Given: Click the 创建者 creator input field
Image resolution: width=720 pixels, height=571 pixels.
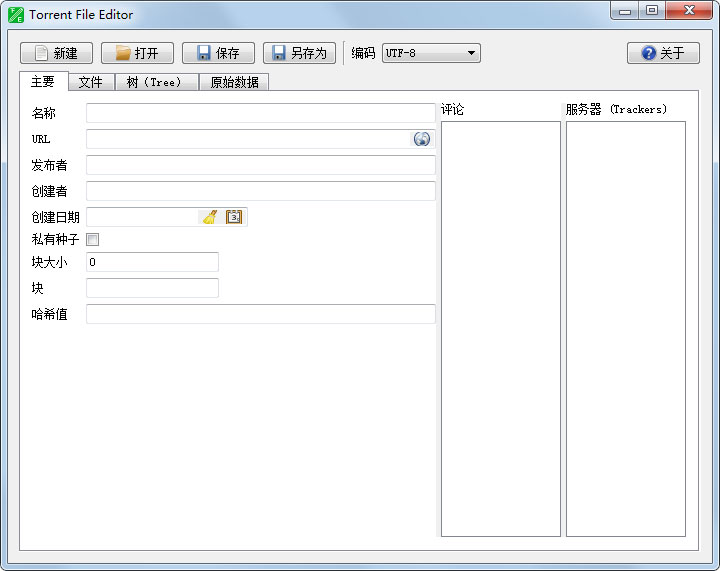Looking at the screenshot, I should coord(261,191).
